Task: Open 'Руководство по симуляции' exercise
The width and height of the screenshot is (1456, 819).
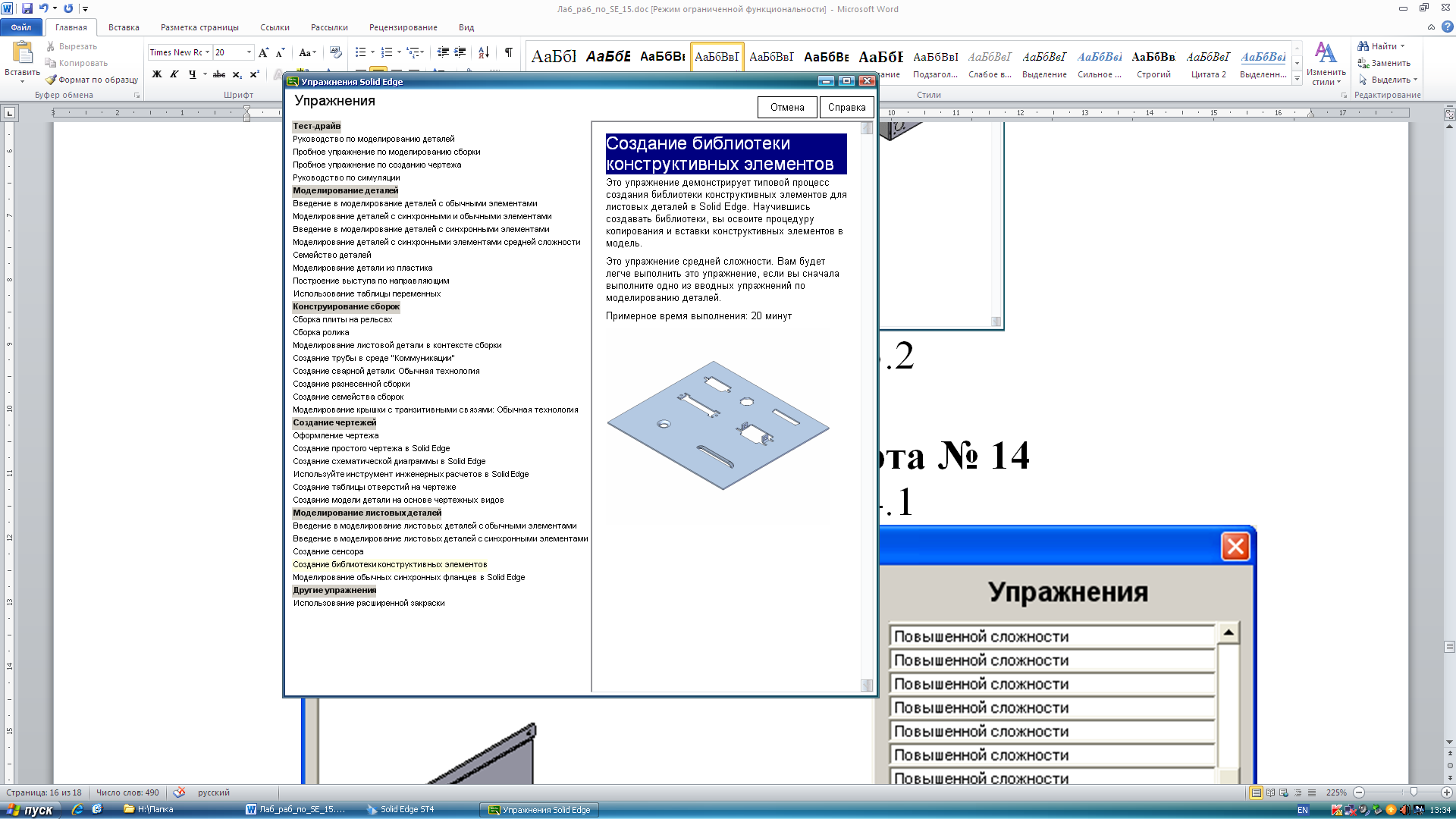Action: [346, 177]
